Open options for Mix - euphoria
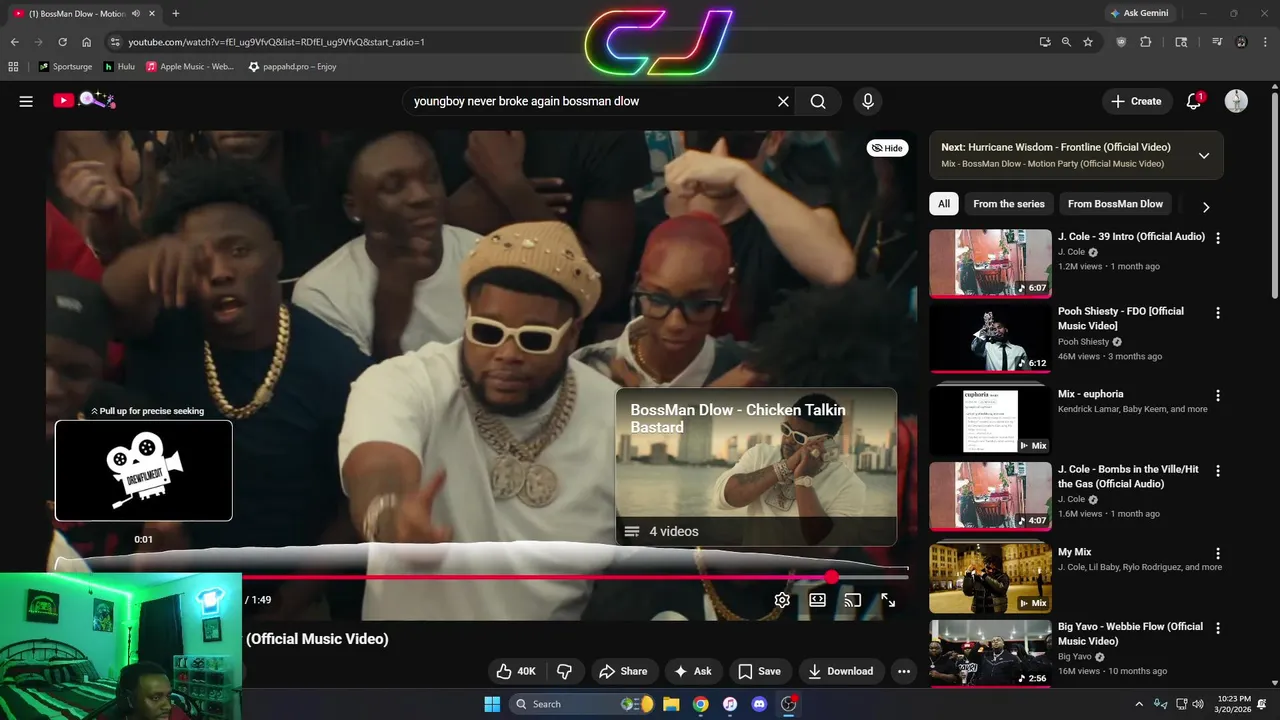This screenshot has height=720, width=1280. pyautogui.click(x=1218, y=395)
